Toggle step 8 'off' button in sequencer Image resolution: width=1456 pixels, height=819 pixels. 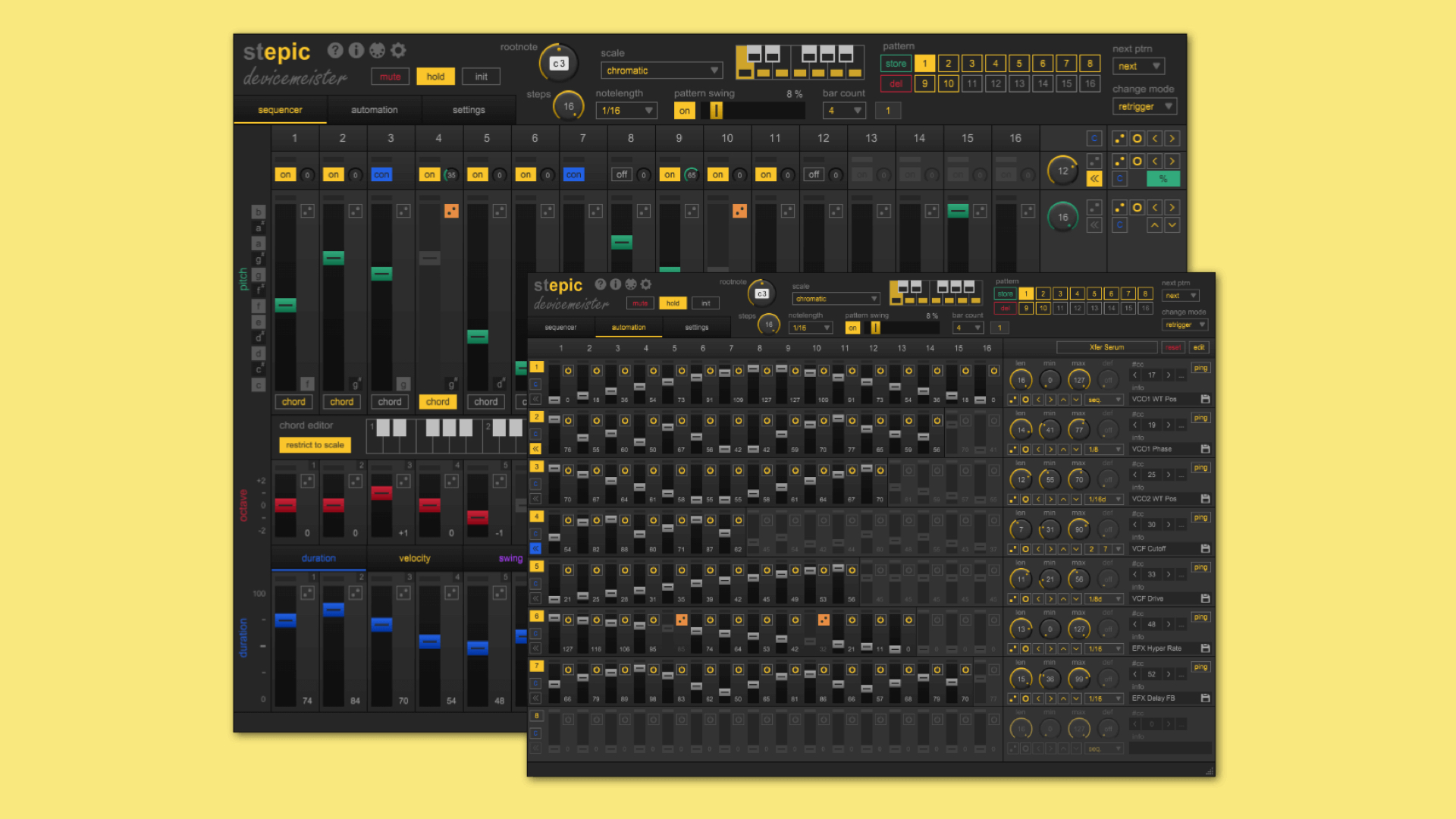click(x=622, y=174)
